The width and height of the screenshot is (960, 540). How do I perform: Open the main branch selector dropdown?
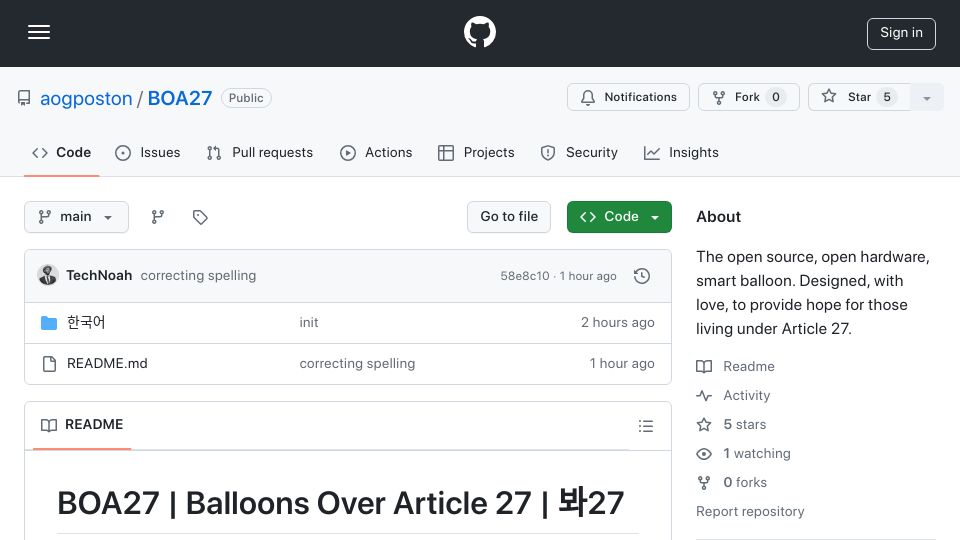[x=77, y=217]
